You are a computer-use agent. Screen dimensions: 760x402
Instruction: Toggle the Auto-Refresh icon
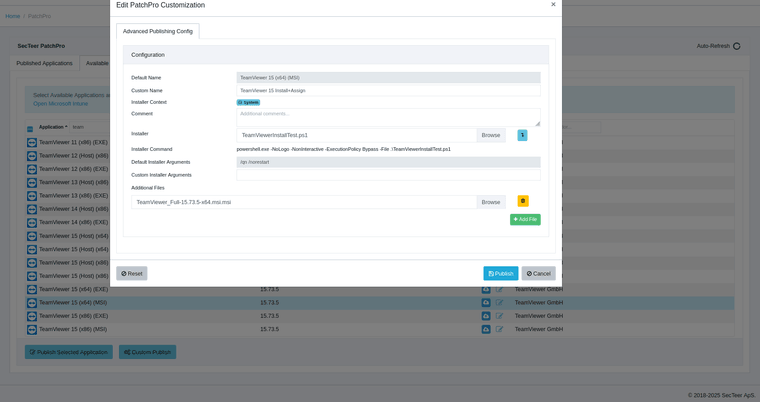737,46
